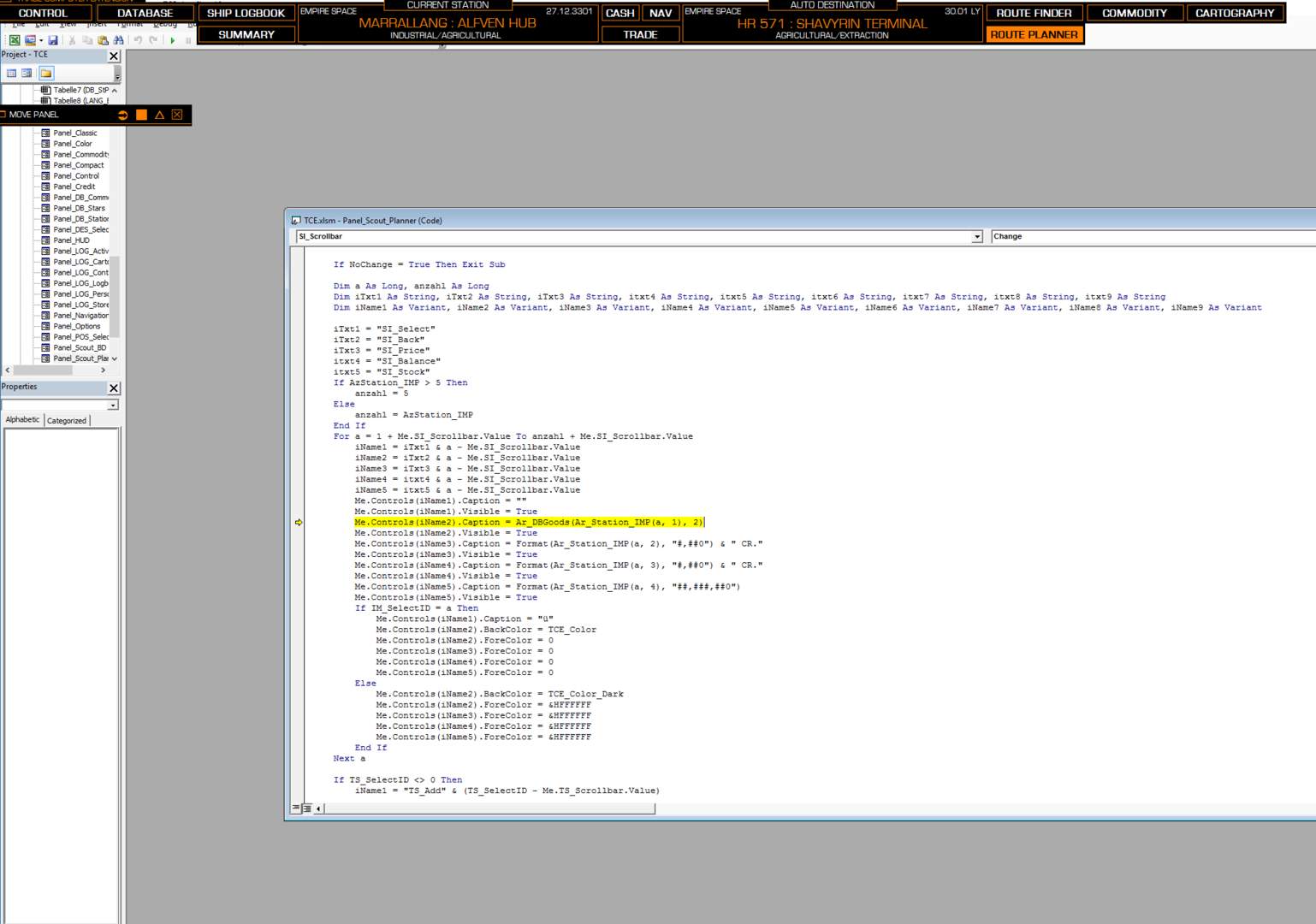This screenshot has width=1316, height=924.
Task: Click the Save floppy disk icon
Action: coord(53,40)
